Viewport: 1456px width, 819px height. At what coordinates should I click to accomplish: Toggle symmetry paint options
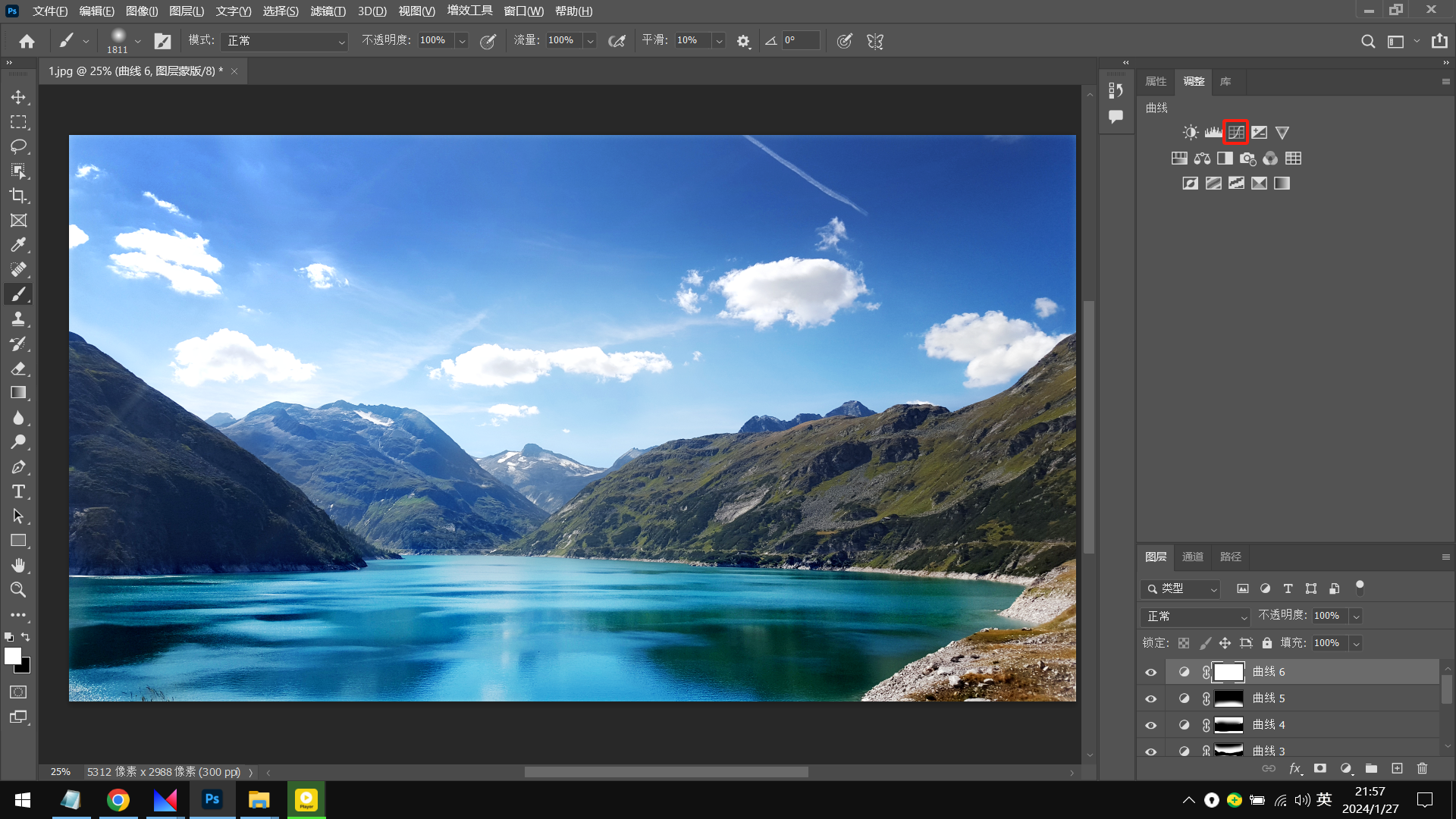(x=875, y=42)
